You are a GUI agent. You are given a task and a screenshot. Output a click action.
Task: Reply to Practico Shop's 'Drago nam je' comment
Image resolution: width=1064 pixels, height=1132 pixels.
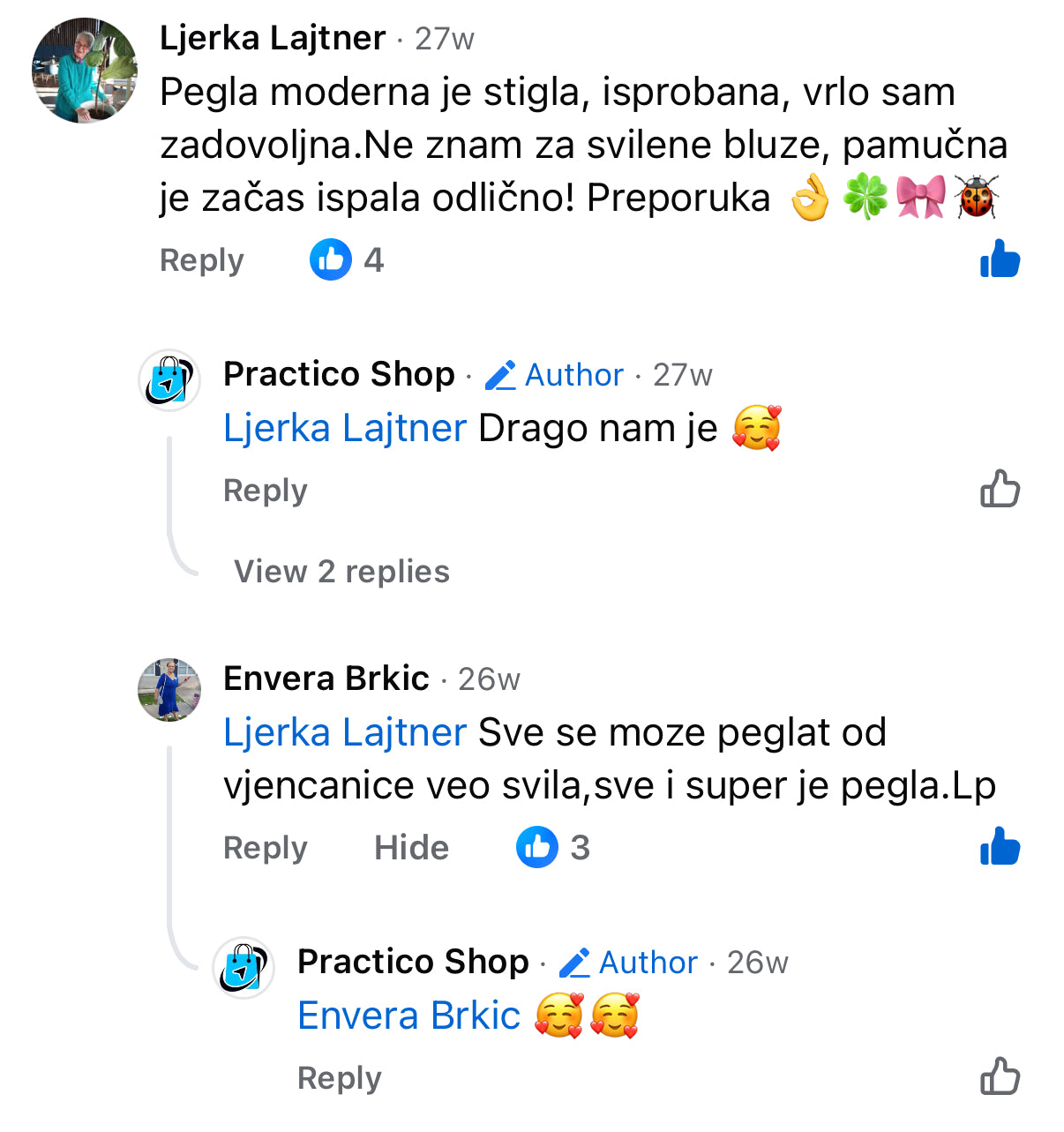click(x=266, y=491)
